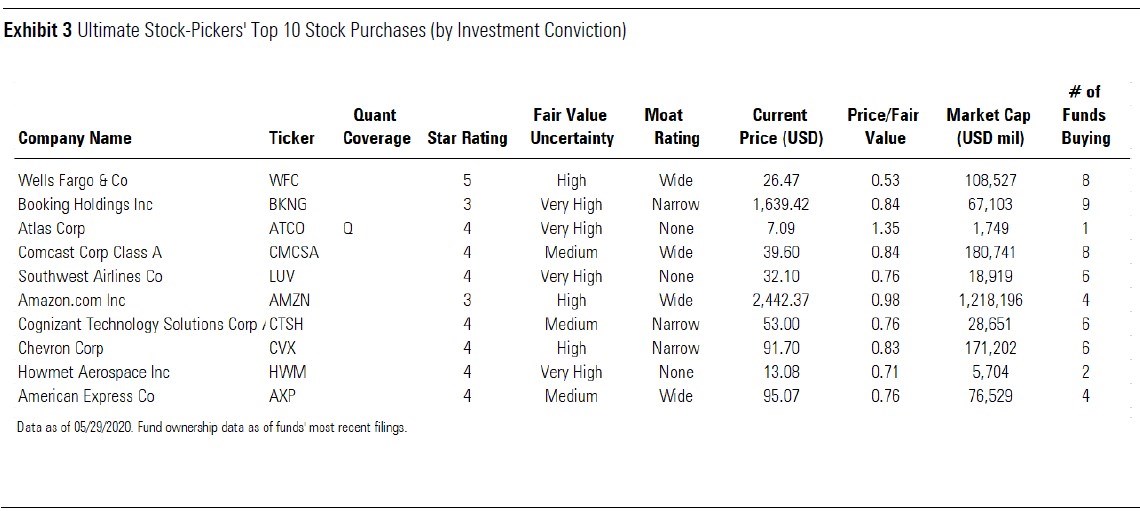
Task: Click Wells Fargo & Co company name
Action: [73, 181]
